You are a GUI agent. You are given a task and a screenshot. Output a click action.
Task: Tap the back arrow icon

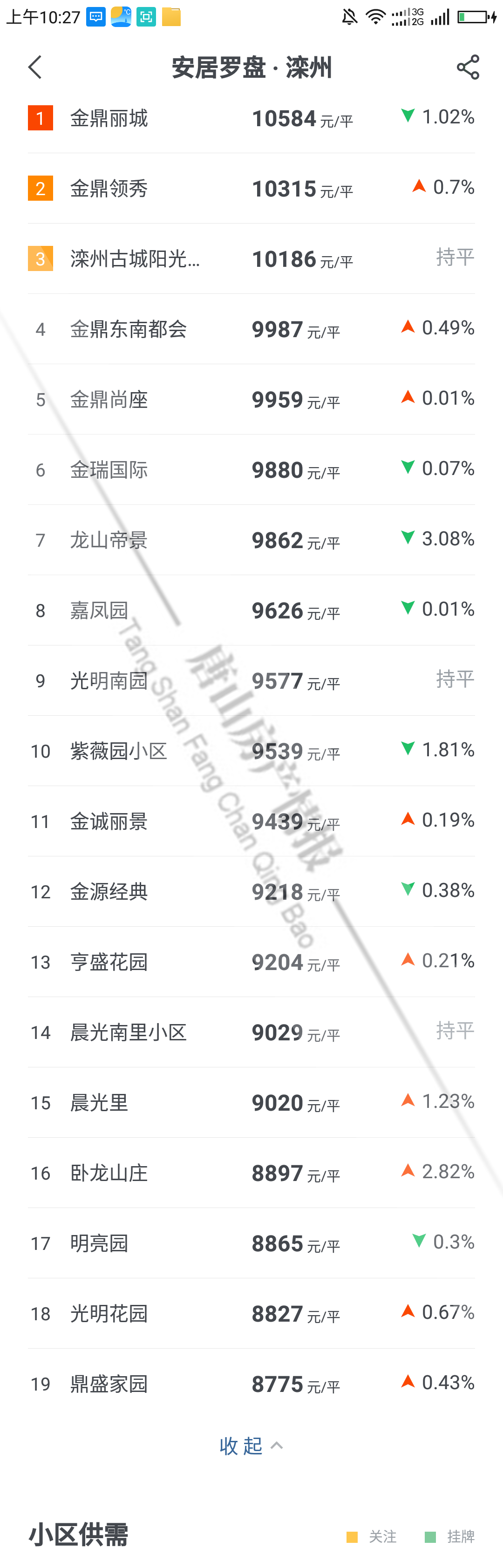click(x=35, y=67)
